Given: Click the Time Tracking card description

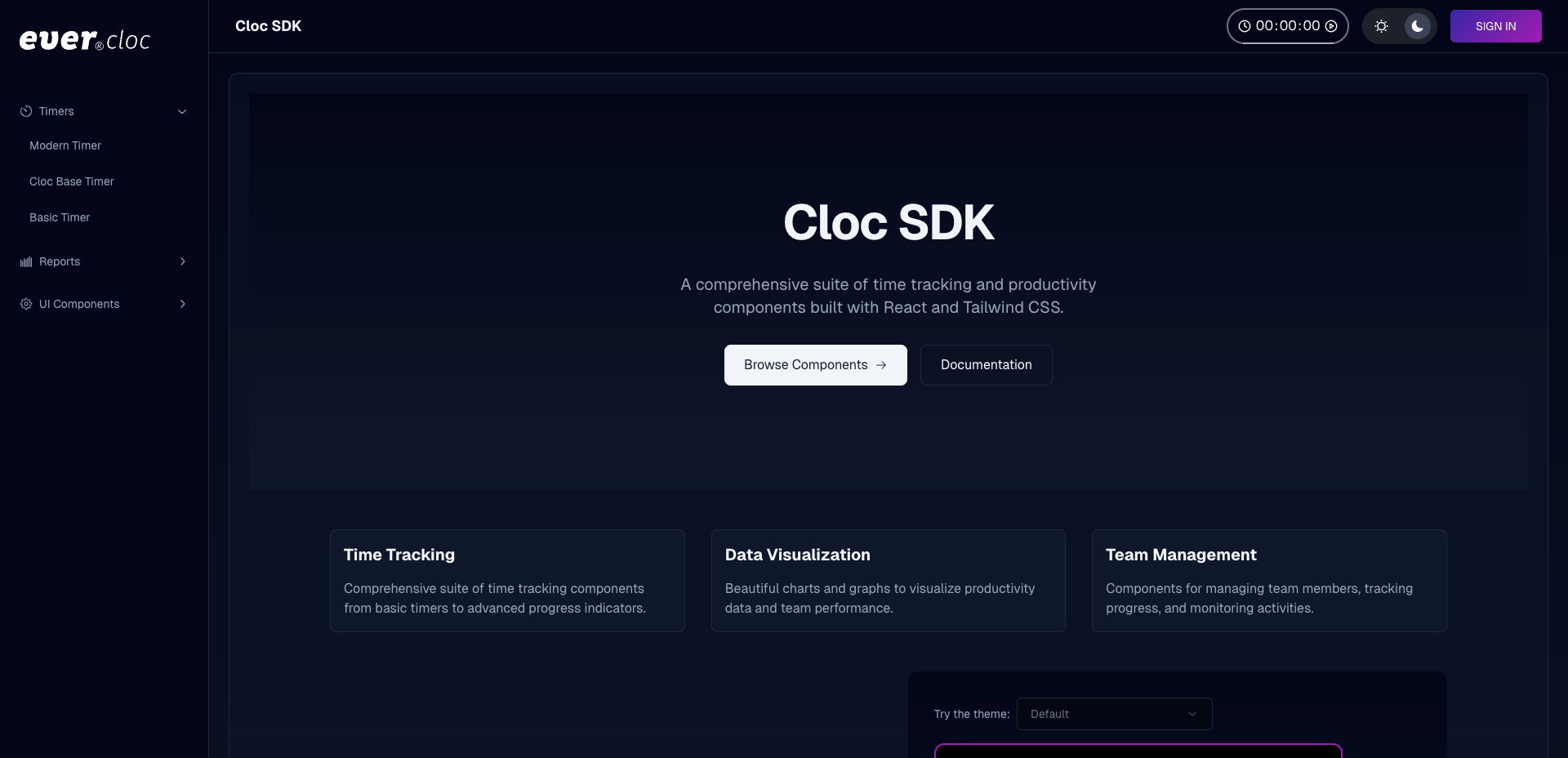Looking at the screenshot, I should 495,599.
